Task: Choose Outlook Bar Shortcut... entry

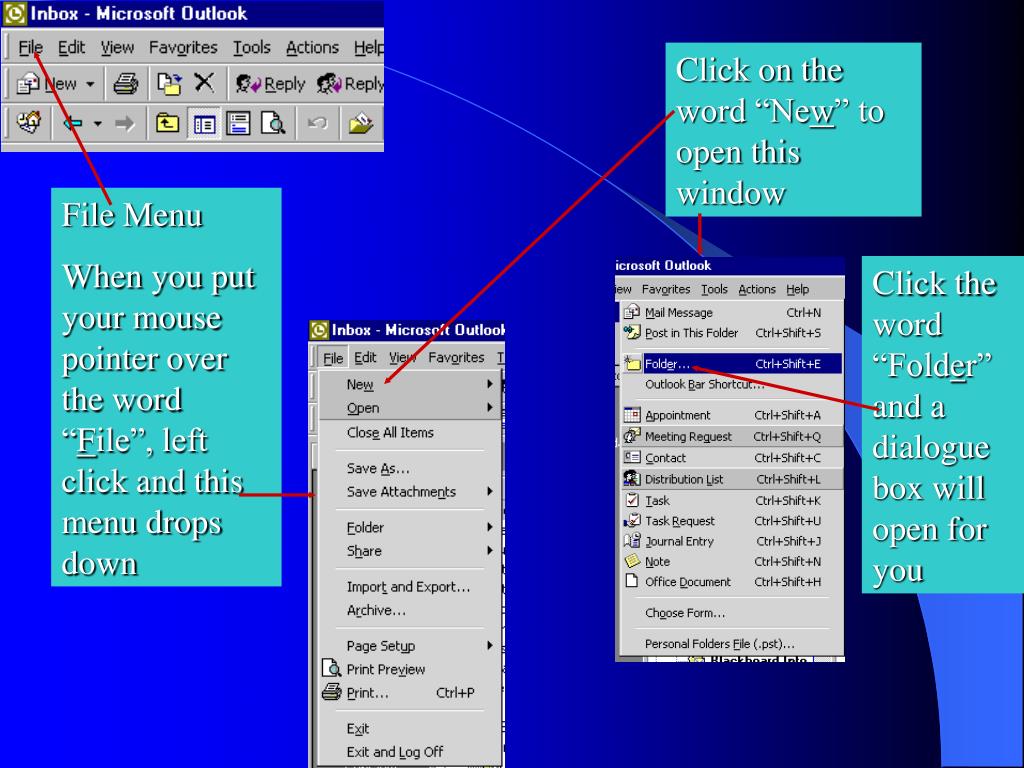Action: (x=731, y=384)
